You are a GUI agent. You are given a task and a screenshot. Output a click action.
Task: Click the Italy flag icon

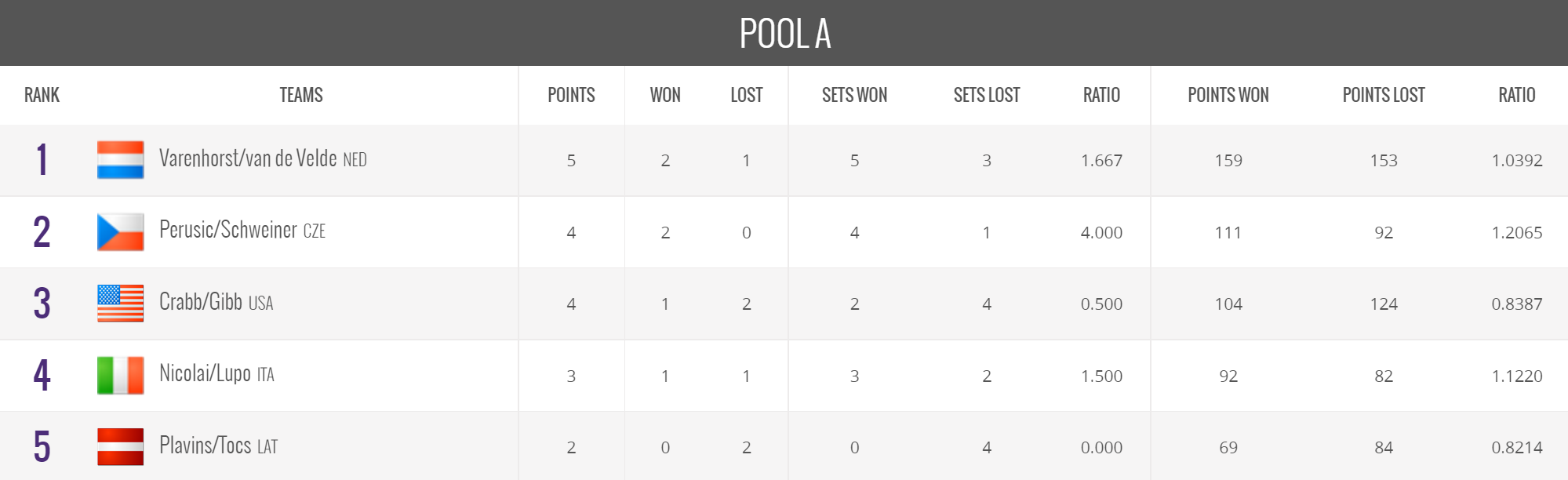[x=120, y=376]
